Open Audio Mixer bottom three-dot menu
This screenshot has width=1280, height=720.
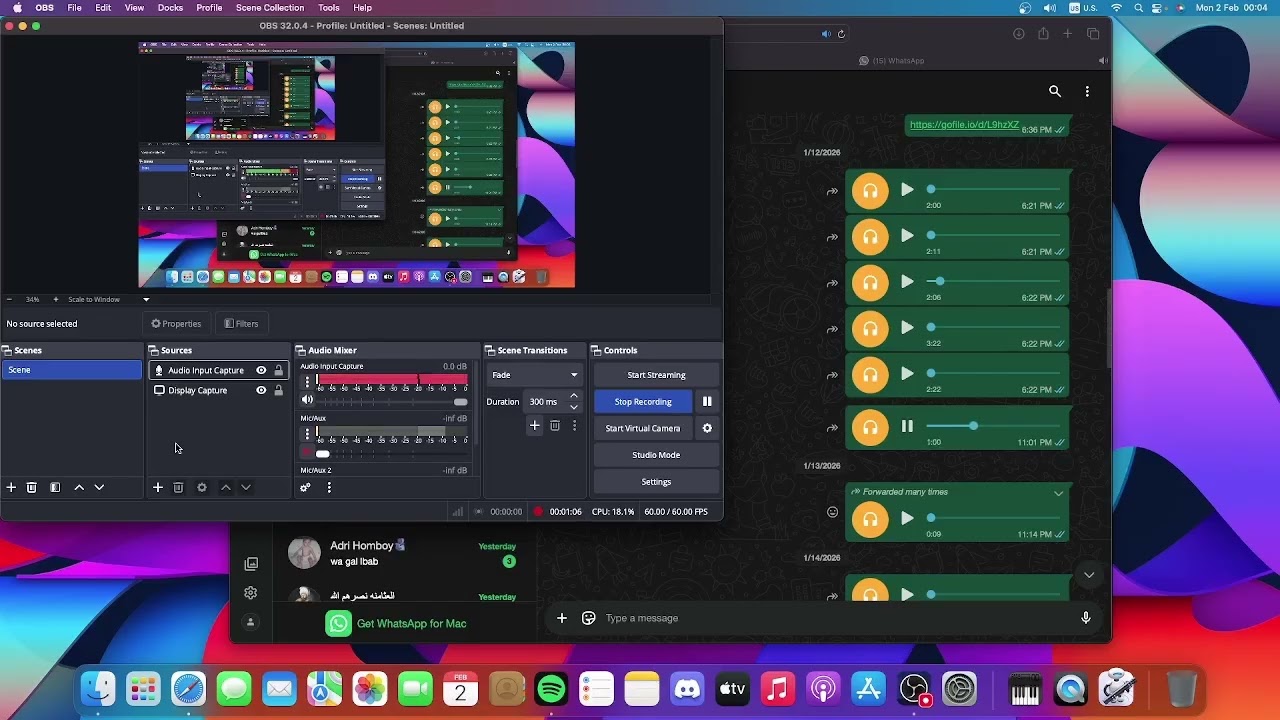(x=329, y=487)
